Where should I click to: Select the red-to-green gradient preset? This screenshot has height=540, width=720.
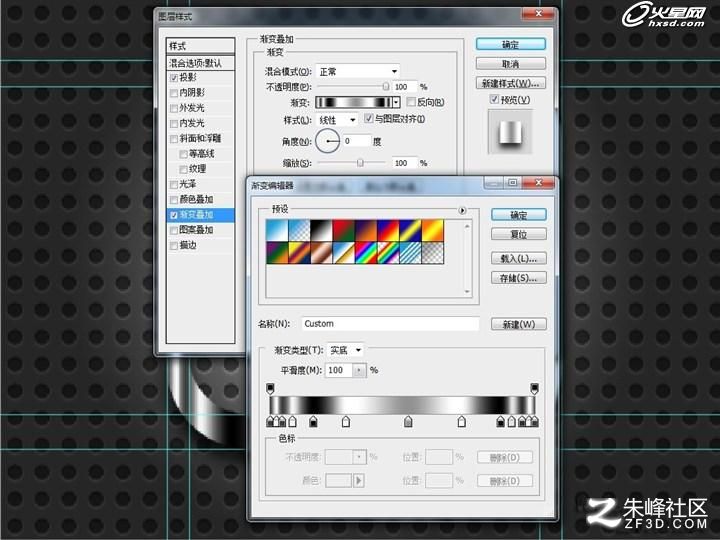tap(344, 231)
